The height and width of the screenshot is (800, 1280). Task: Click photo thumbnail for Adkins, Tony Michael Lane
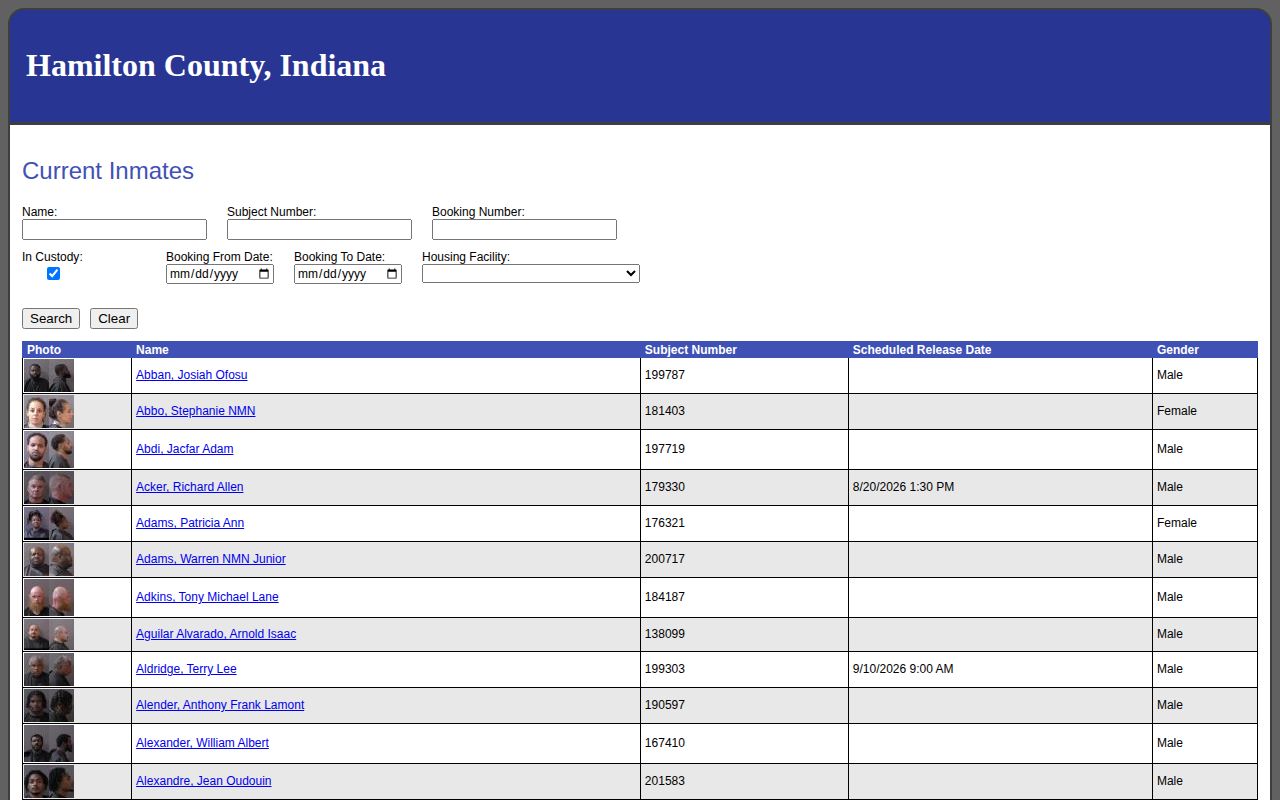click(x=49, y=598)
